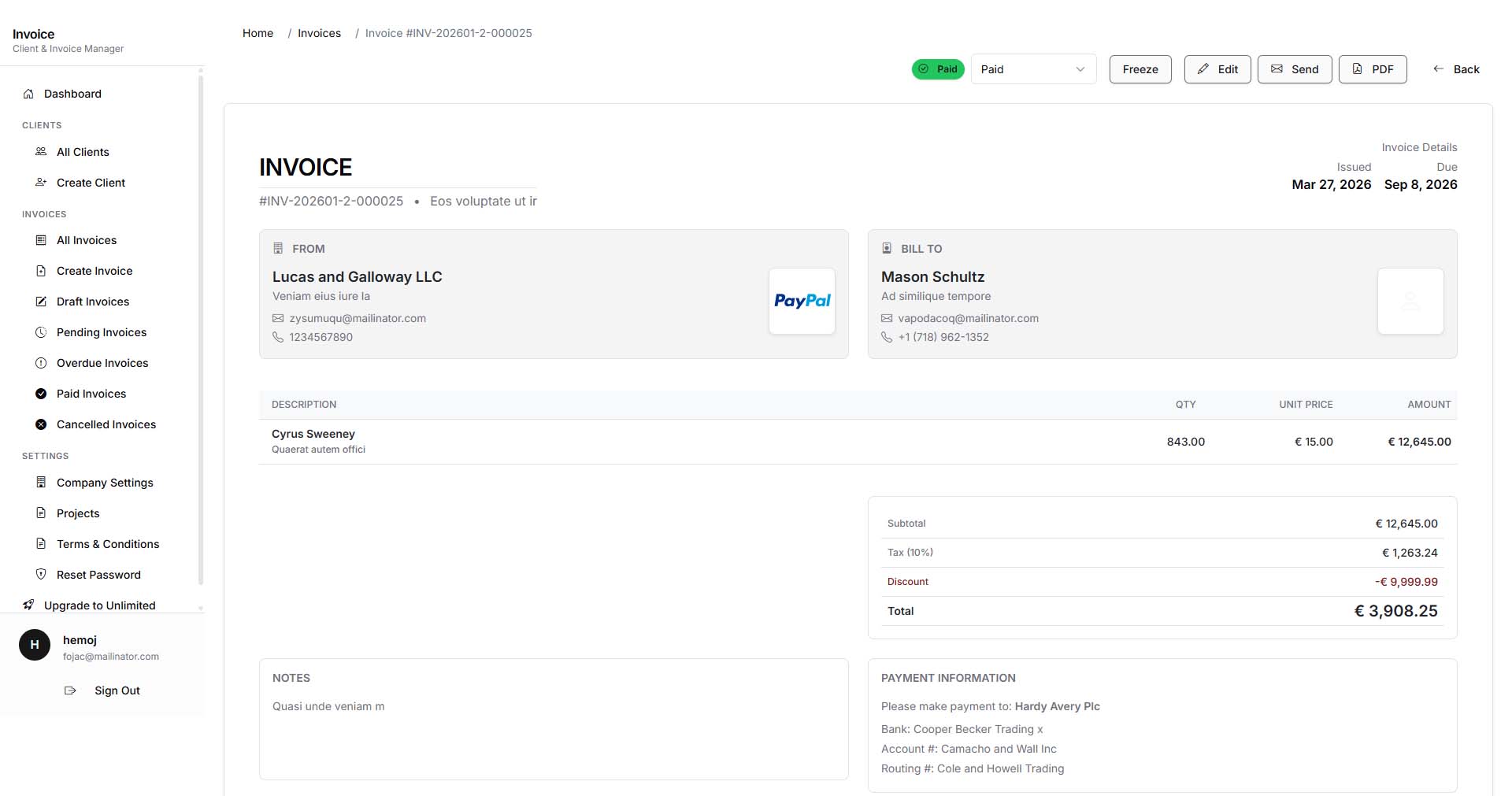Screen dimensions: 1512x796
Task: Download the invoice as PDF
Action: click(1373, 69)
